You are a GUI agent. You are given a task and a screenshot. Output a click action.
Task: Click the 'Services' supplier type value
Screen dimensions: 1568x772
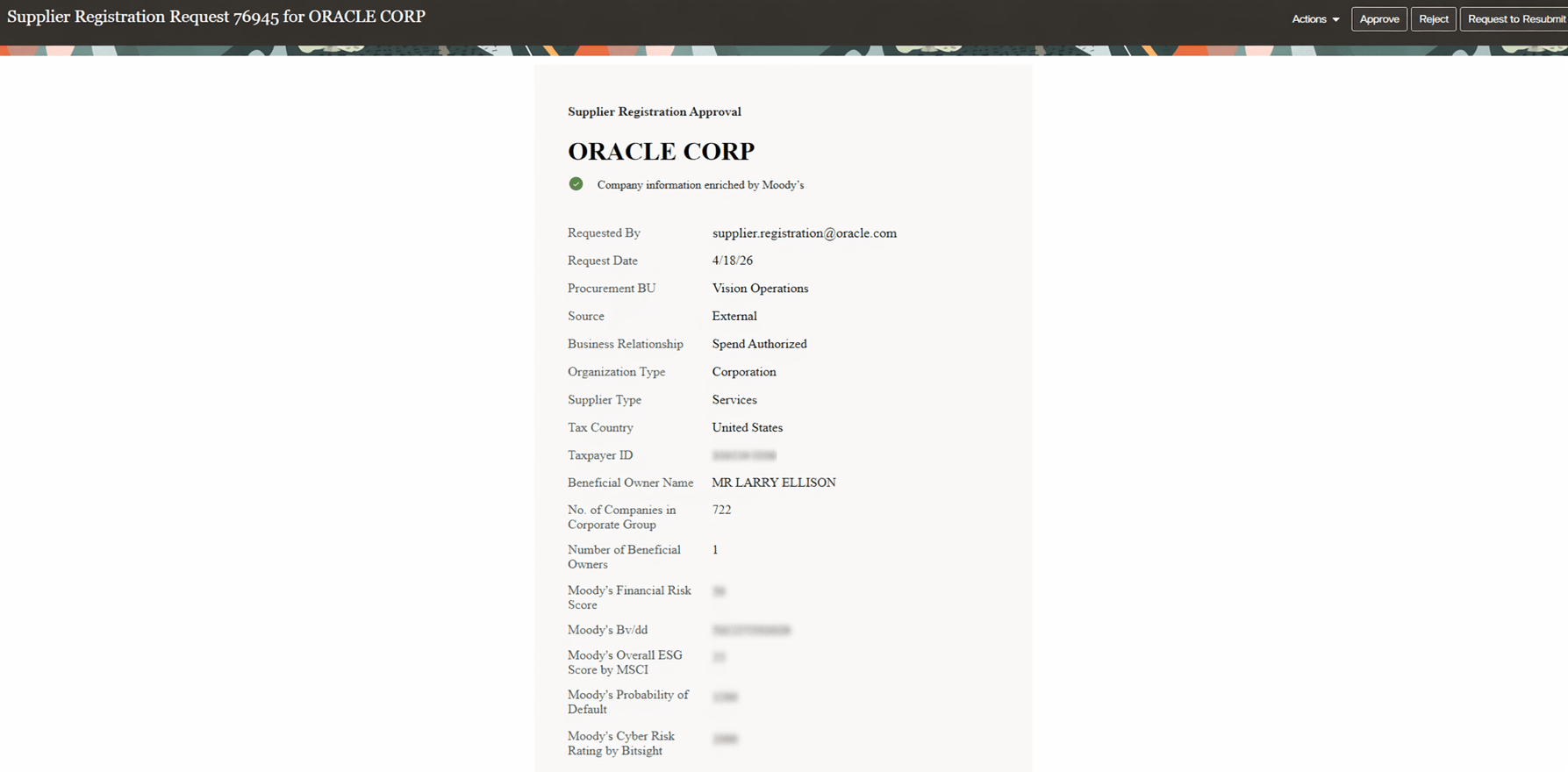point(734,400)
